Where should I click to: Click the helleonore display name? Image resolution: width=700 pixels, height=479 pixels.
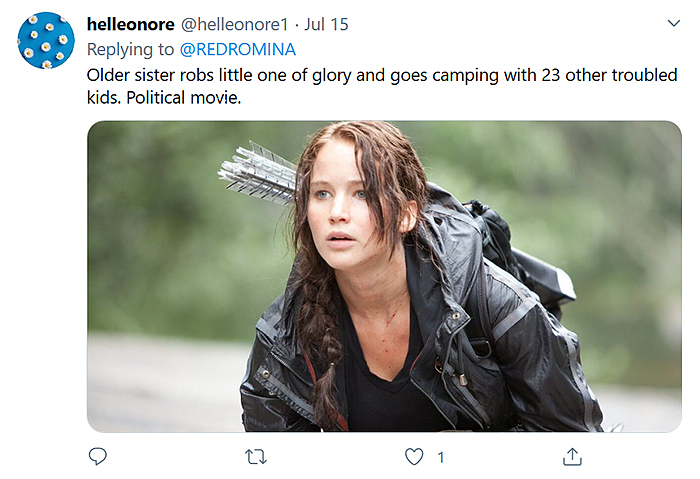tap(131, 24)
